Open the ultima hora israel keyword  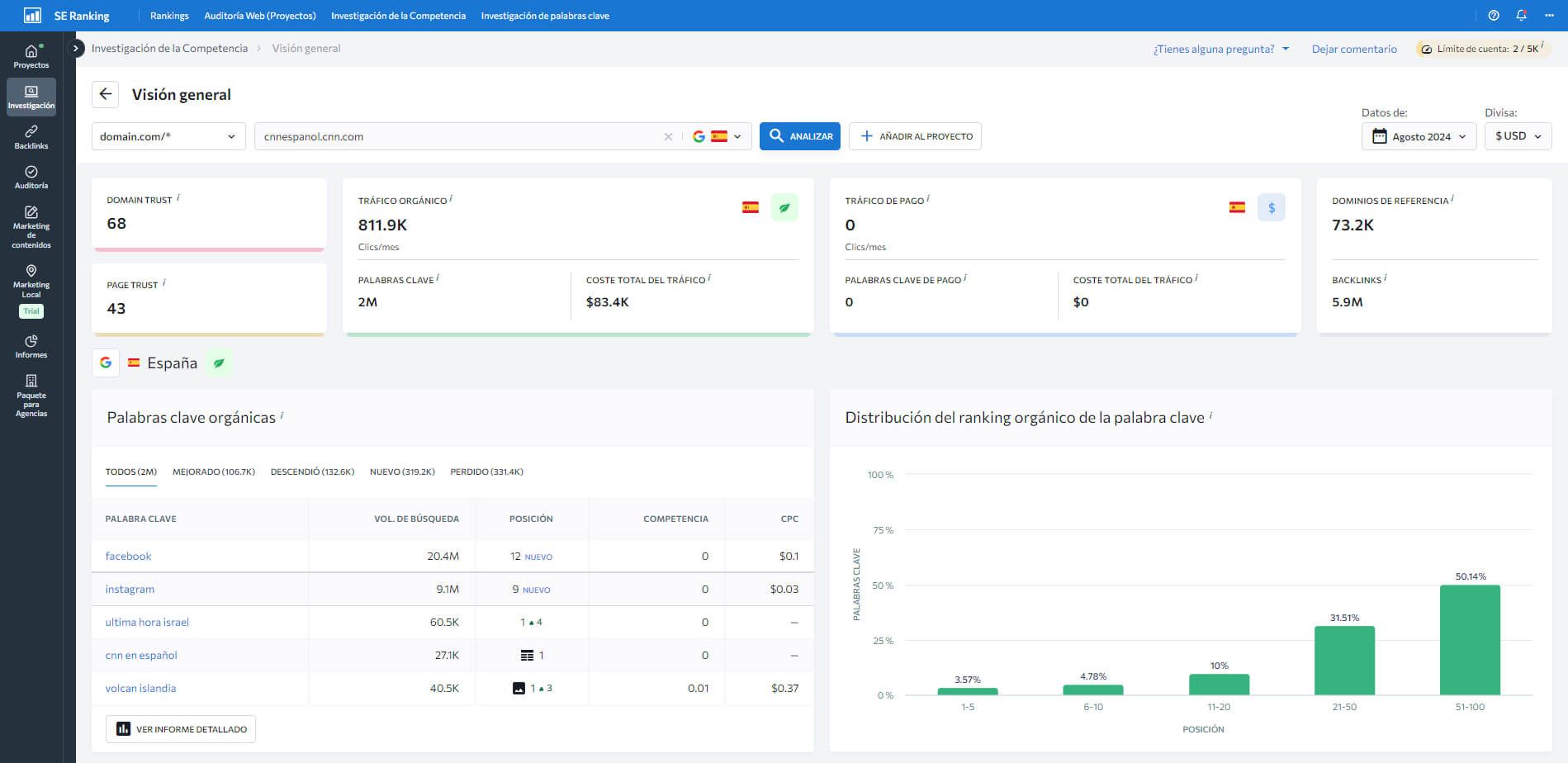coord(147,622)
